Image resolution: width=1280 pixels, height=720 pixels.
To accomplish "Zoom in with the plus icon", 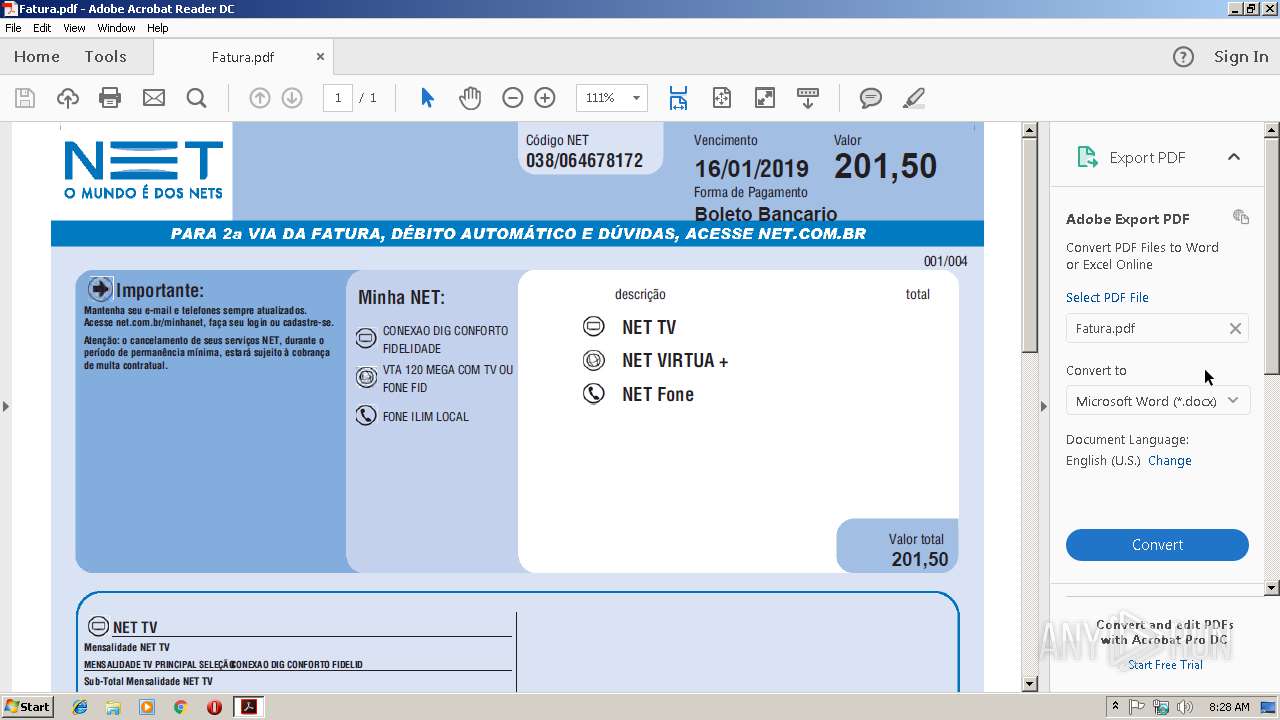I will (545, 98).
